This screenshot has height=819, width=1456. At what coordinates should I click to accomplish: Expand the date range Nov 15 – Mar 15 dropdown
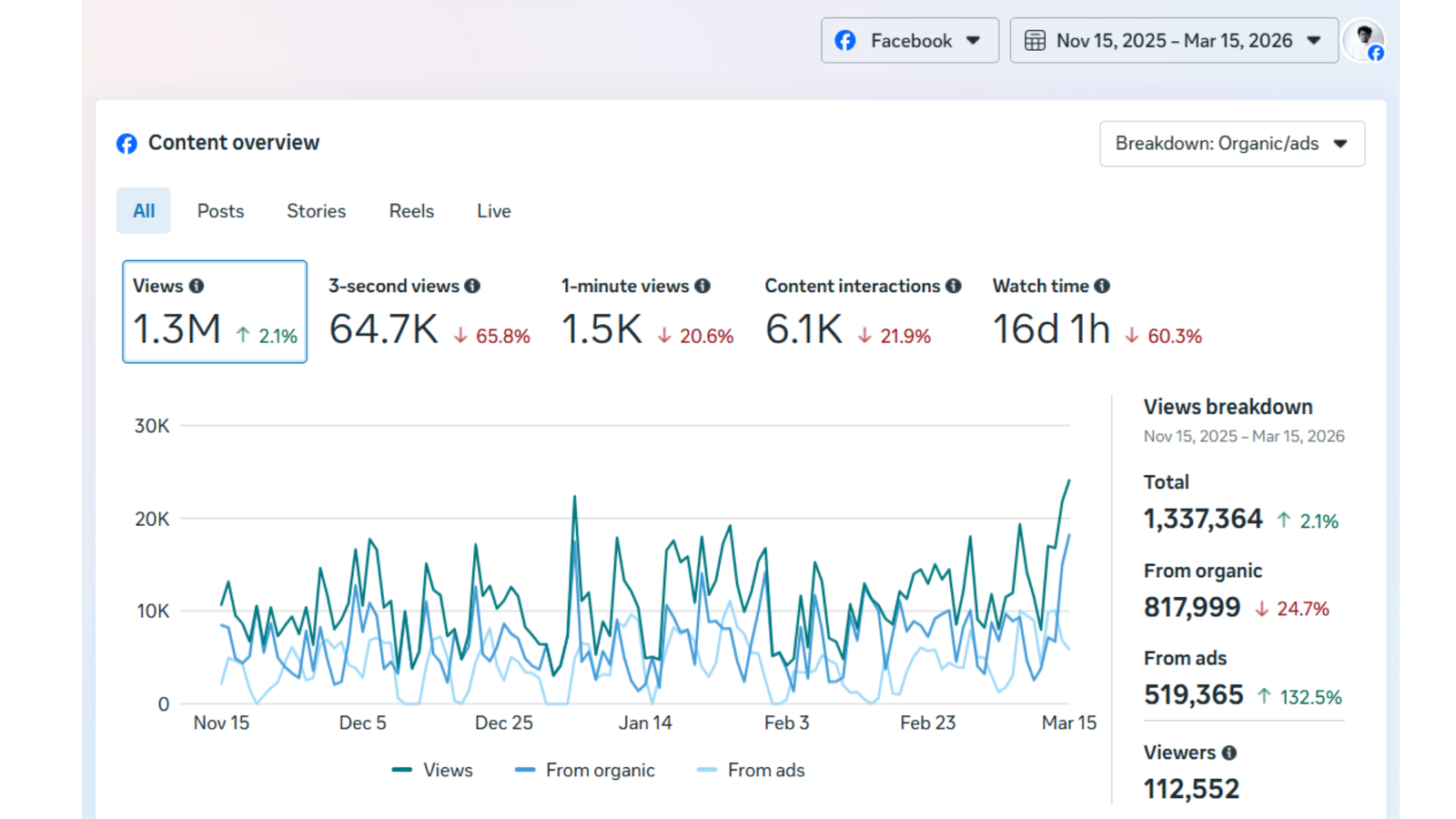[x=1174, y=41]
